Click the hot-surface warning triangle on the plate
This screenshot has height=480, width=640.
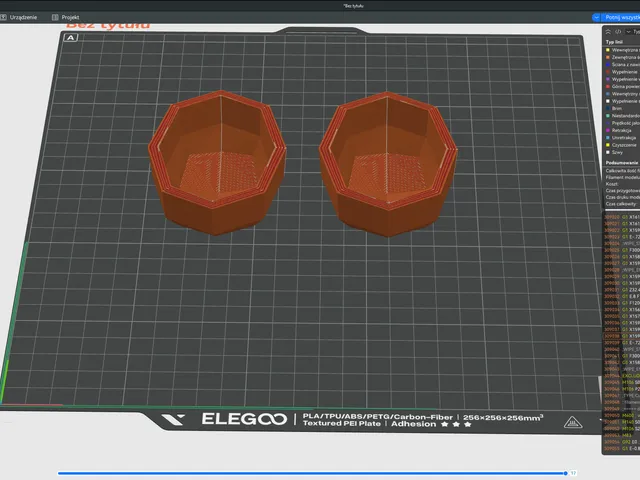[x=572, y=422]
